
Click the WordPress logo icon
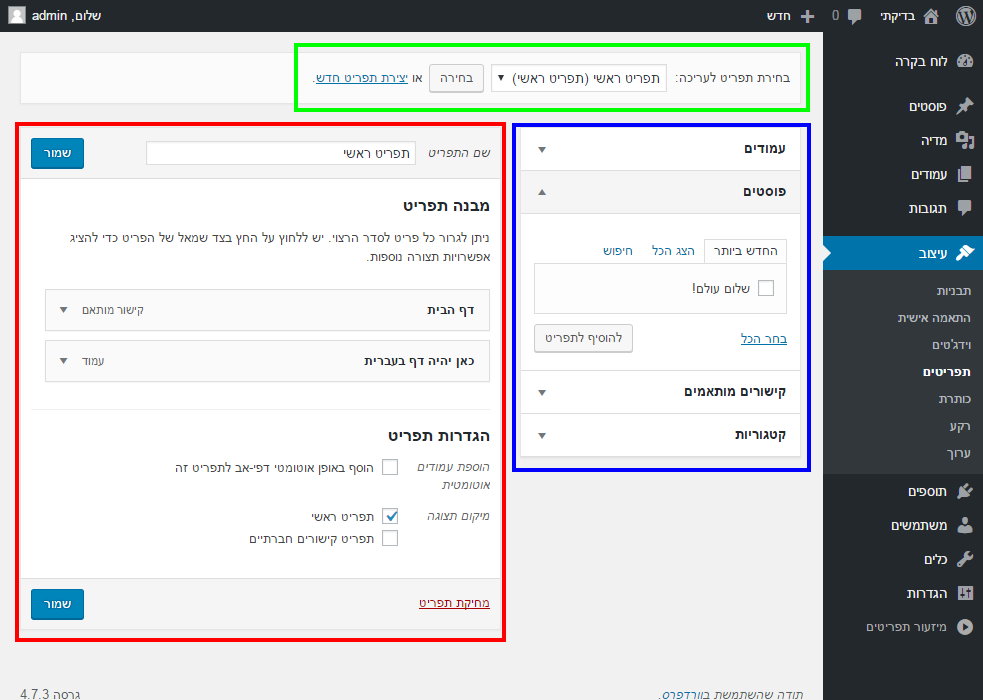coord(965,16)
